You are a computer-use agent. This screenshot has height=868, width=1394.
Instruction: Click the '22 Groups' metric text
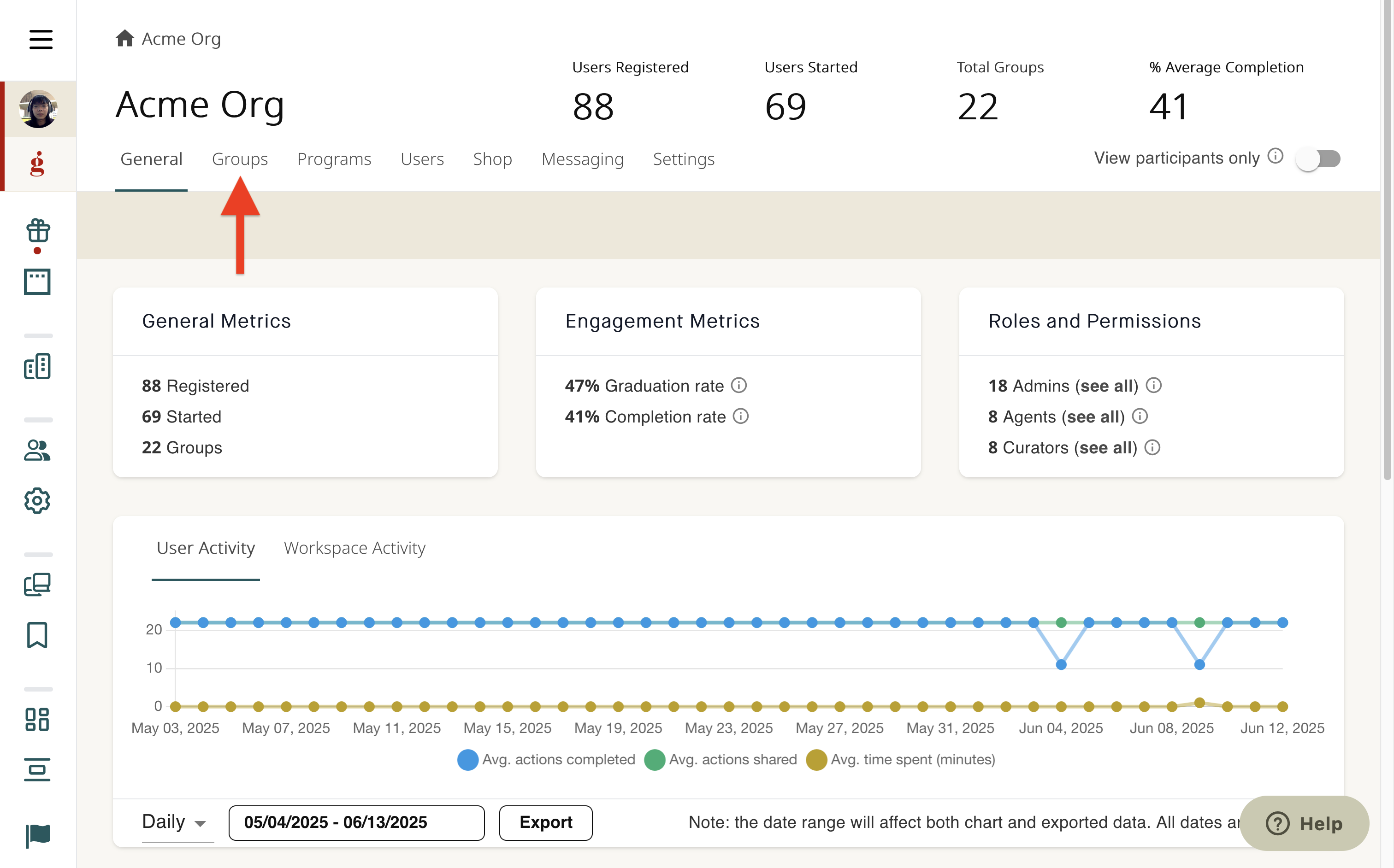182,448
